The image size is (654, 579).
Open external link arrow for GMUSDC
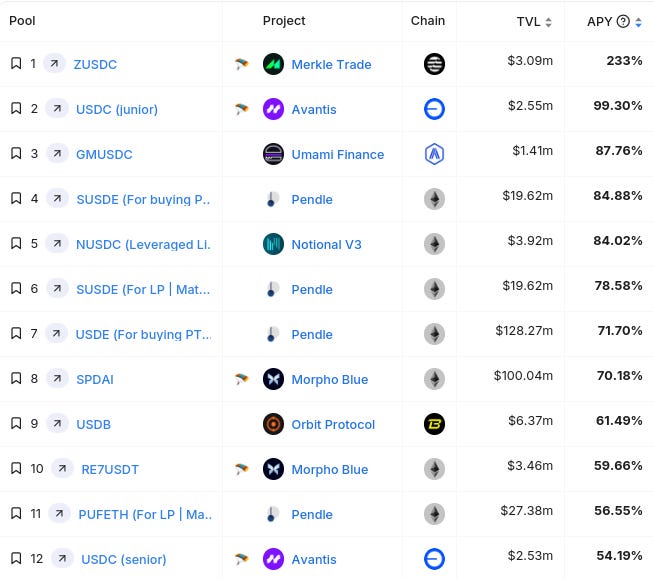pyautogui.click(x=57, y=154)
